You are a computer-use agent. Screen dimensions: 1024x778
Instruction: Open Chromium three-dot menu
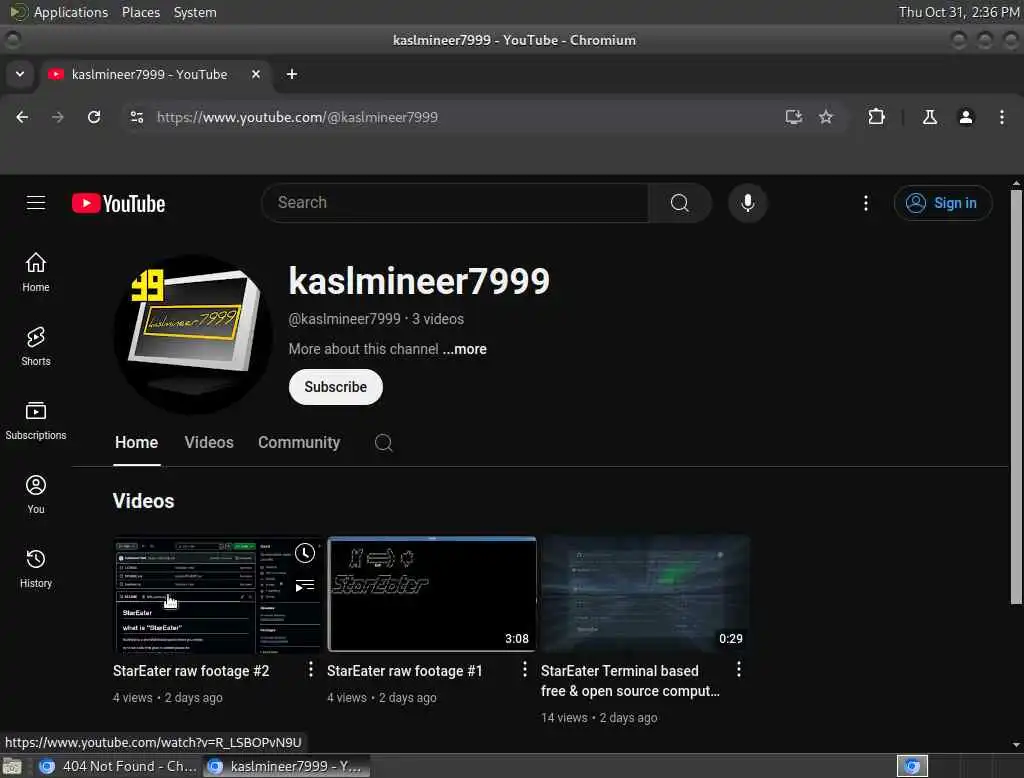click(x=1002, y=117)
